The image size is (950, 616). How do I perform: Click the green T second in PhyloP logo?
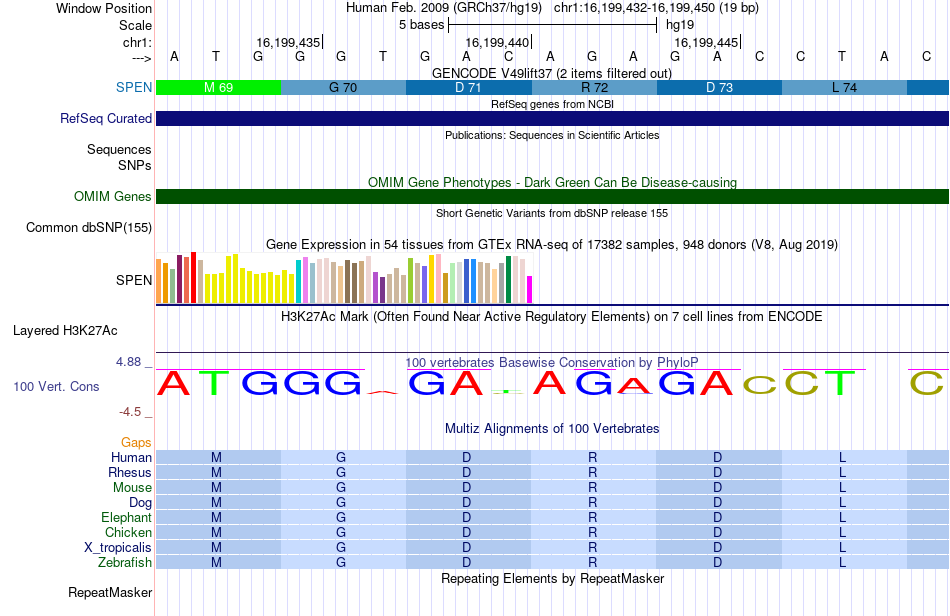[214, 383]
